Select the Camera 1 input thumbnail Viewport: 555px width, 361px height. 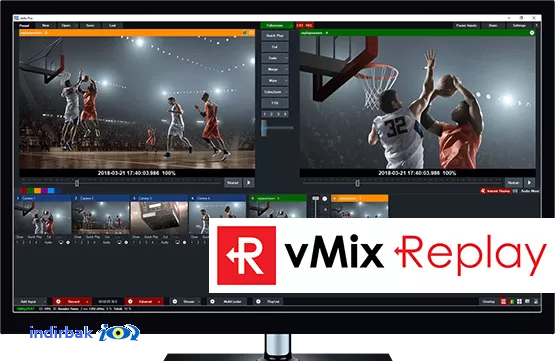pos(43,218)
